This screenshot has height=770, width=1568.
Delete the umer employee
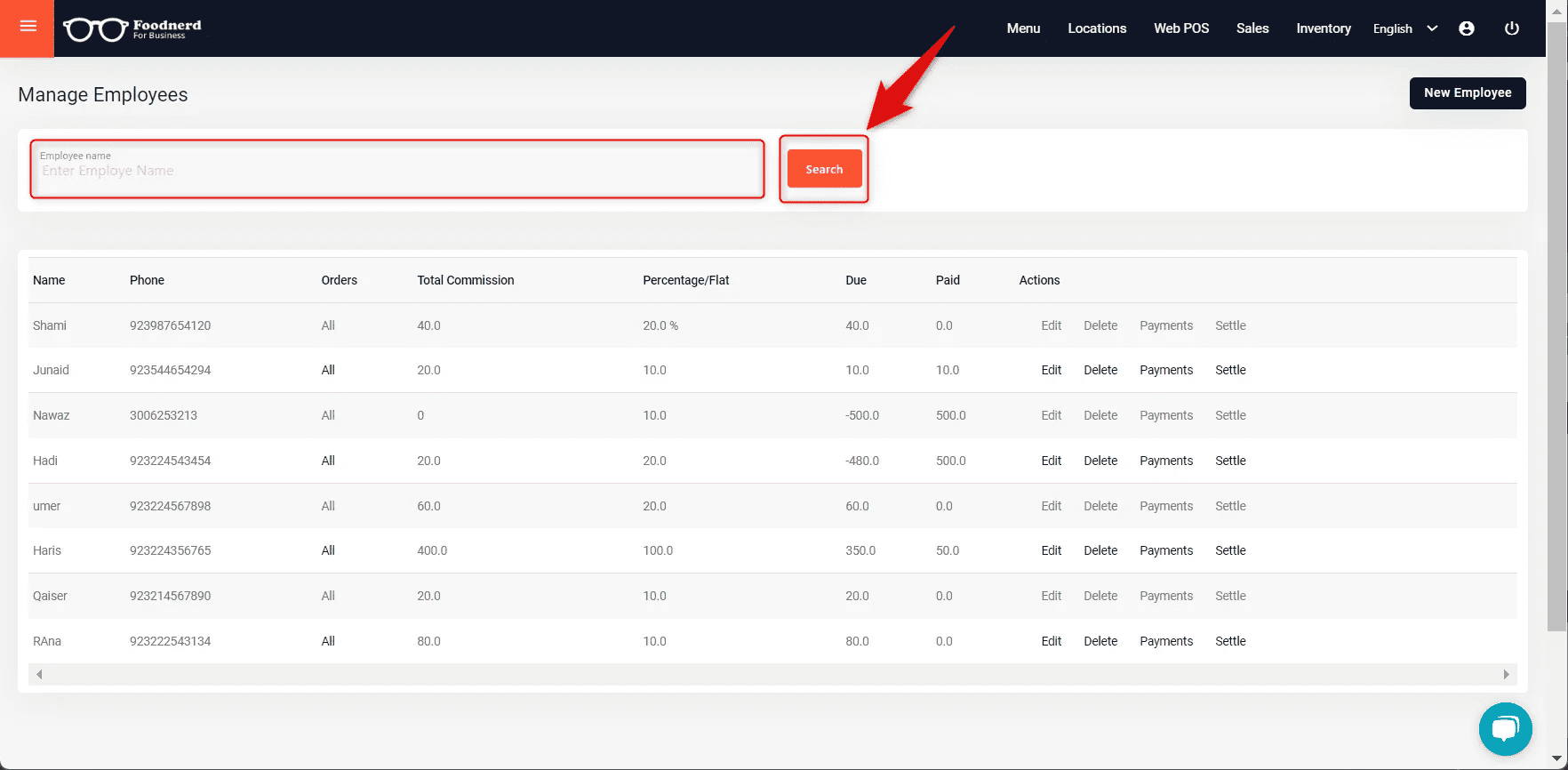pos(1100,506)
